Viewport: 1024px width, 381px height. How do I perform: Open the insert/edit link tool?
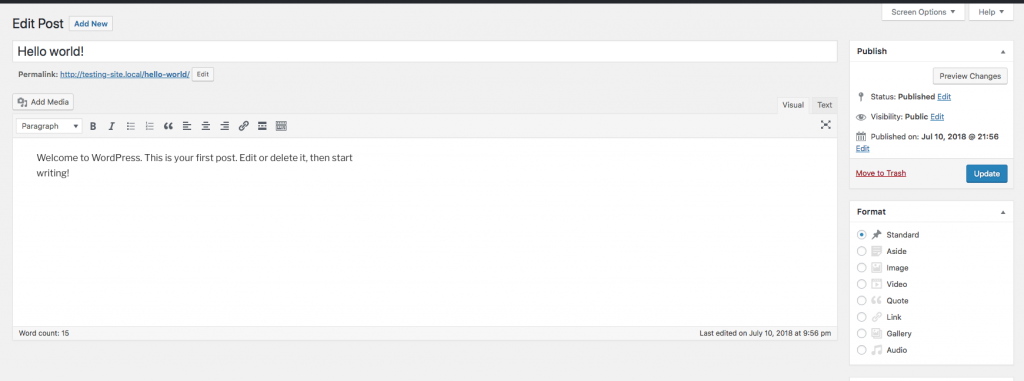click(x=244, y=126)
